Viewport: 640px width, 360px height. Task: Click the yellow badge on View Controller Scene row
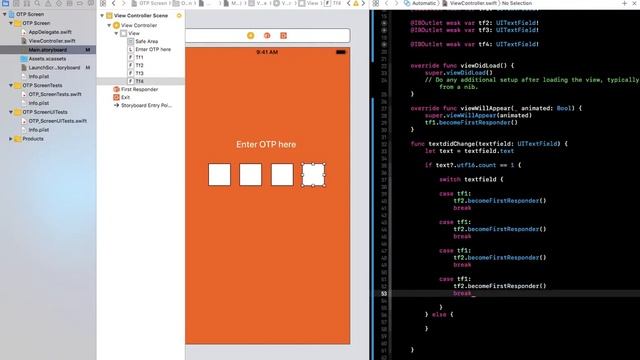[179, 16]
